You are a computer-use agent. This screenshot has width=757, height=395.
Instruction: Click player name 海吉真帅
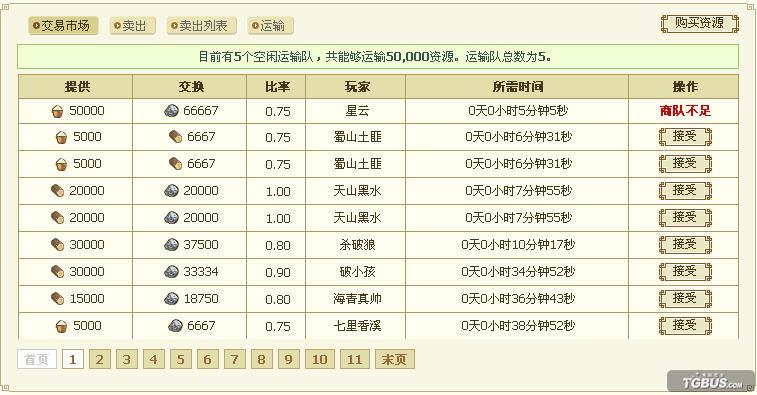(357, 299)
